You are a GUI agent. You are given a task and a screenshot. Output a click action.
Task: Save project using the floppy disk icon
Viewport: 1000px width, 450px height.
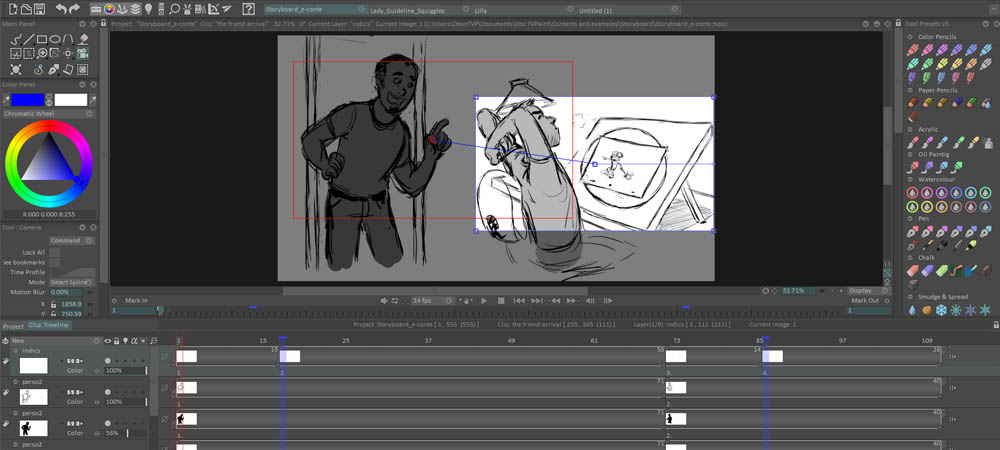tap(40, 10)
